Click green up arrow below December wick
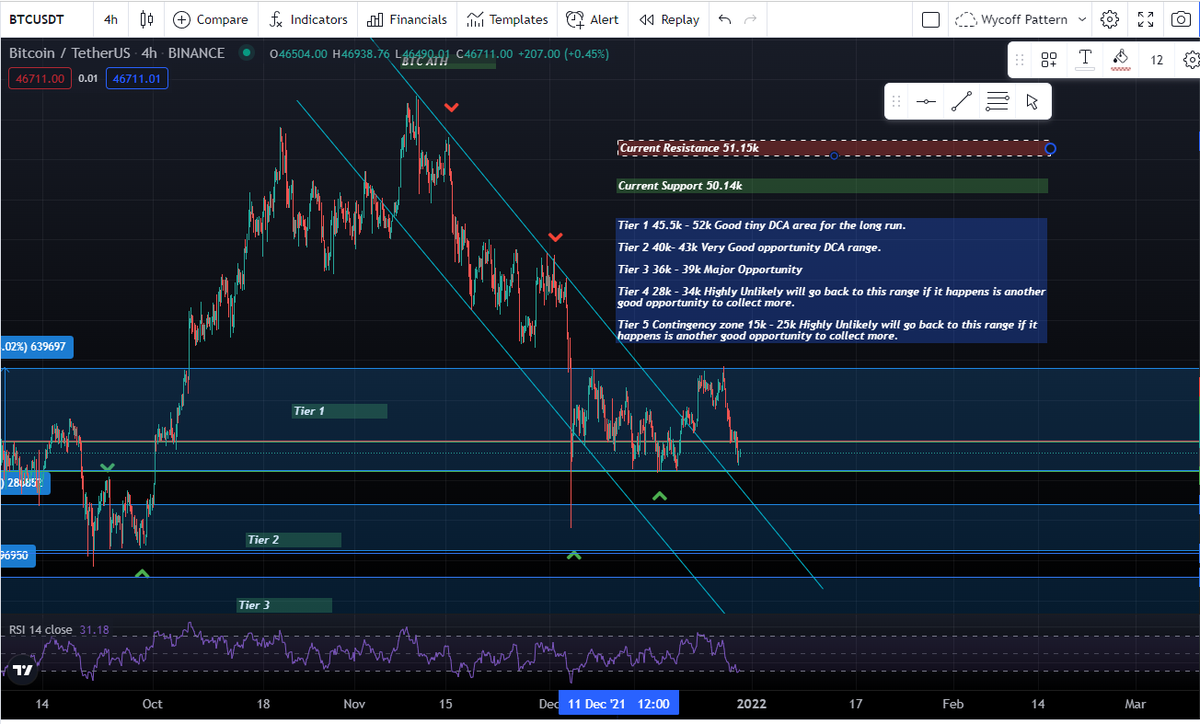1200x724 pixels. [x=573, y=554]
